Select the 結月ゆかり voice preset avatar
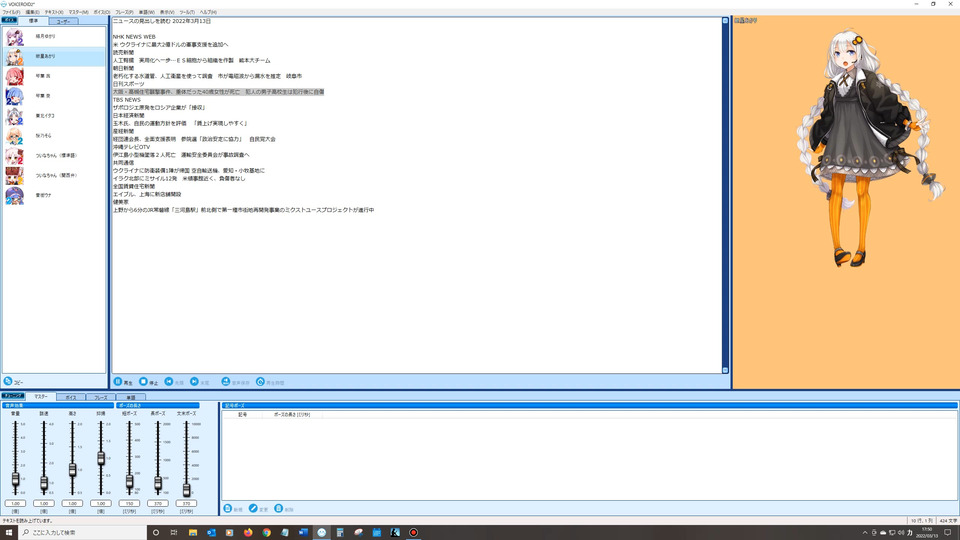The image size is (960, 540). [15, 37]
